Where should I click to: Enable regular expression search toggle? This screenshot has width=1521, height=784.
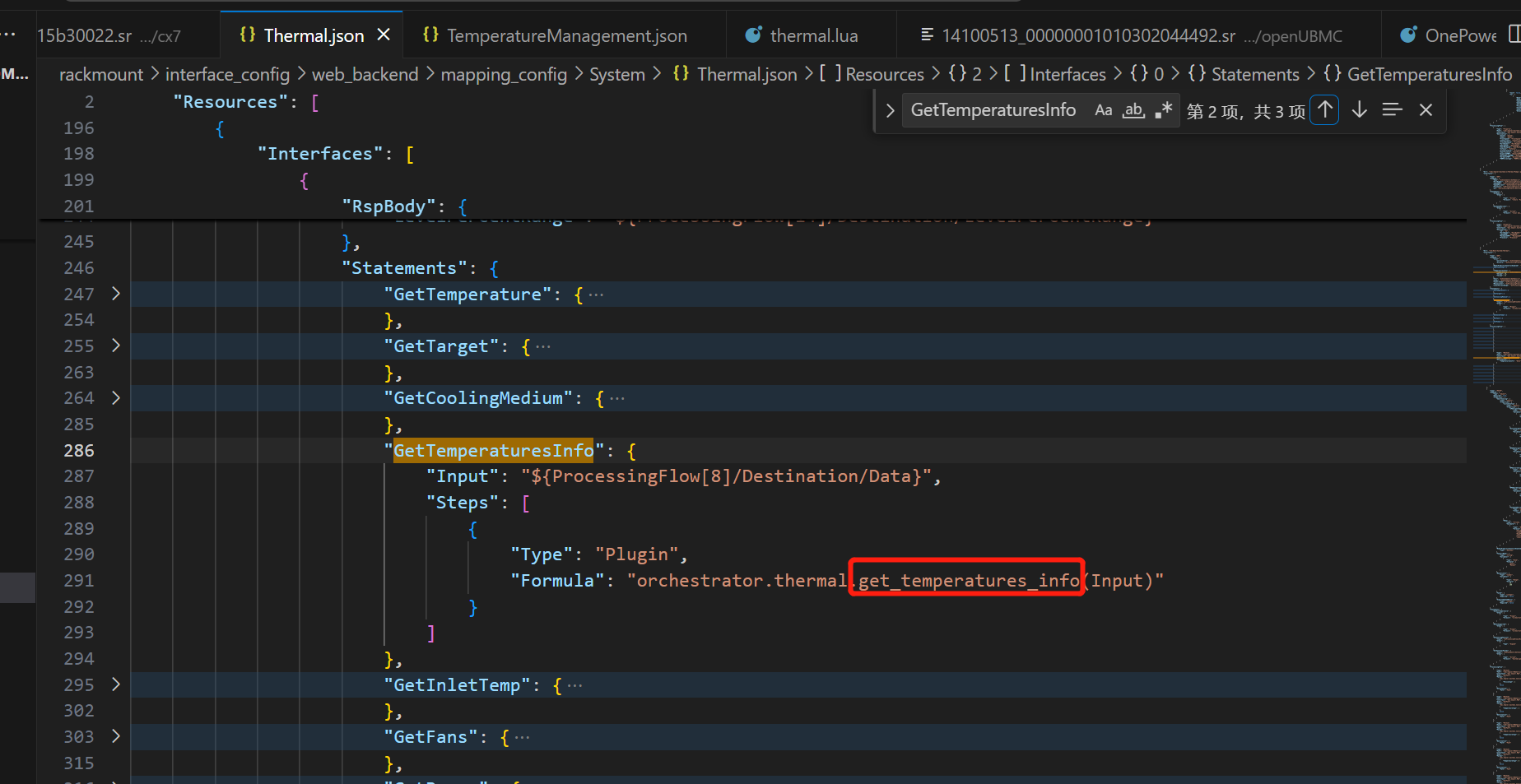point(1163,110)
